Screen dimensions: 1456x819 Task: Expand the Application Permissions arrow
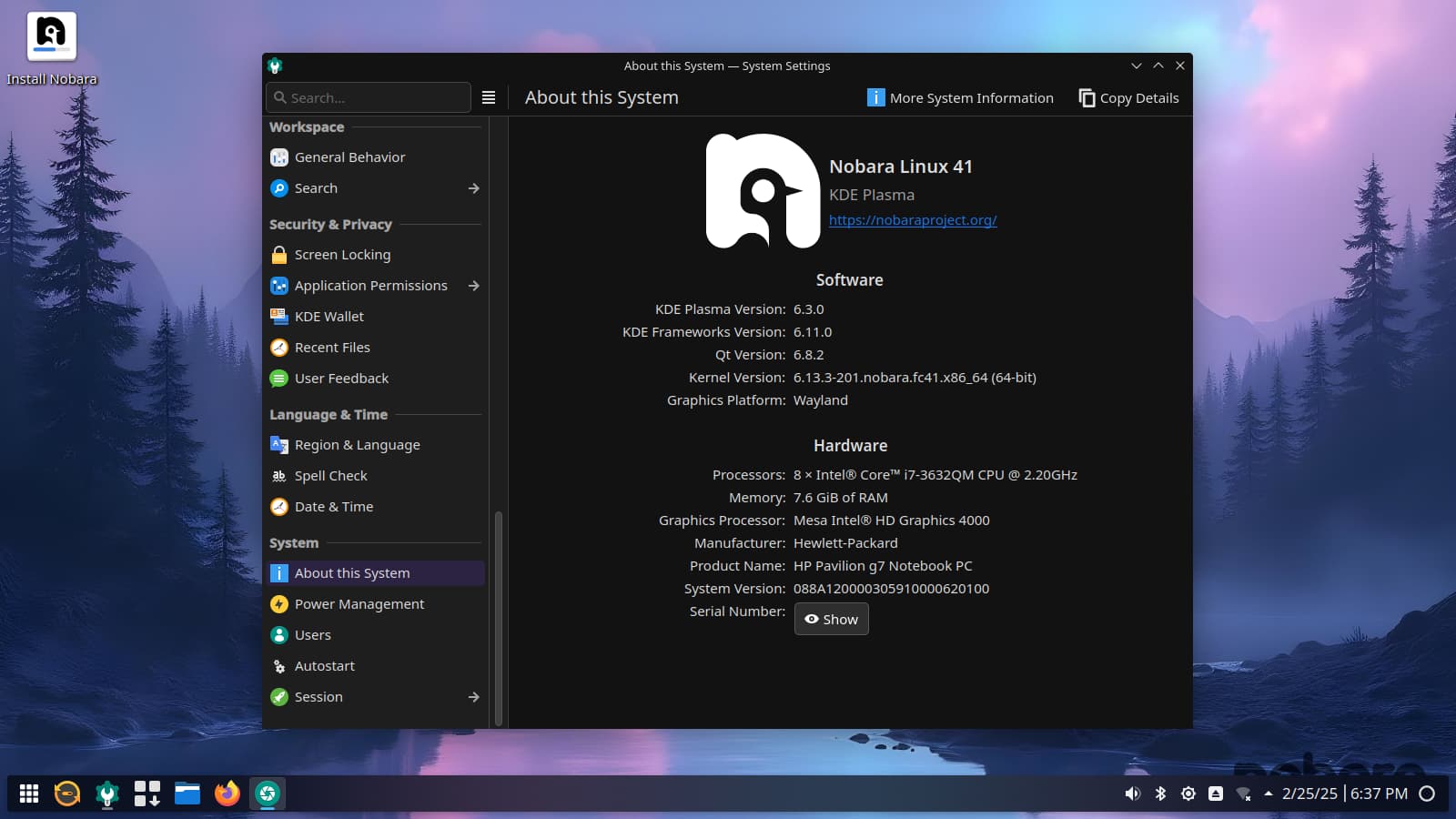473,286
